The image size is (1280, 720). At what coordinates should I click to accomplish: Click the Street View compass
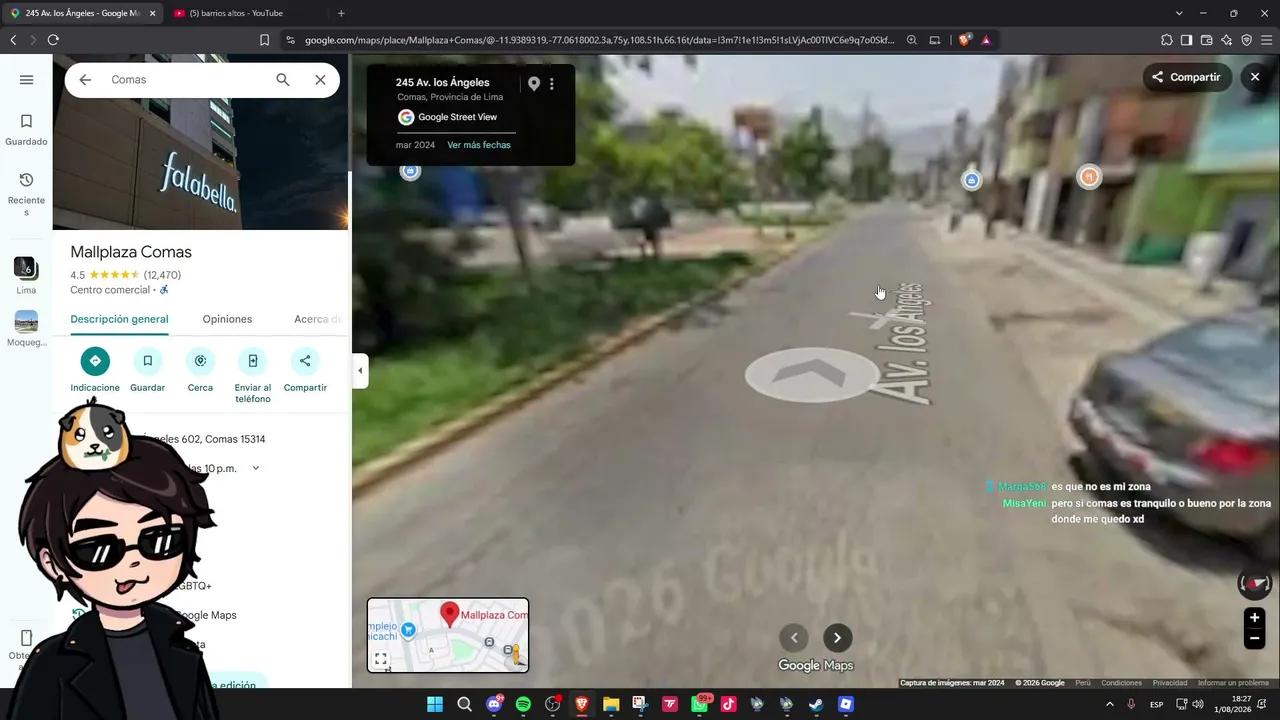[1254, 584]
